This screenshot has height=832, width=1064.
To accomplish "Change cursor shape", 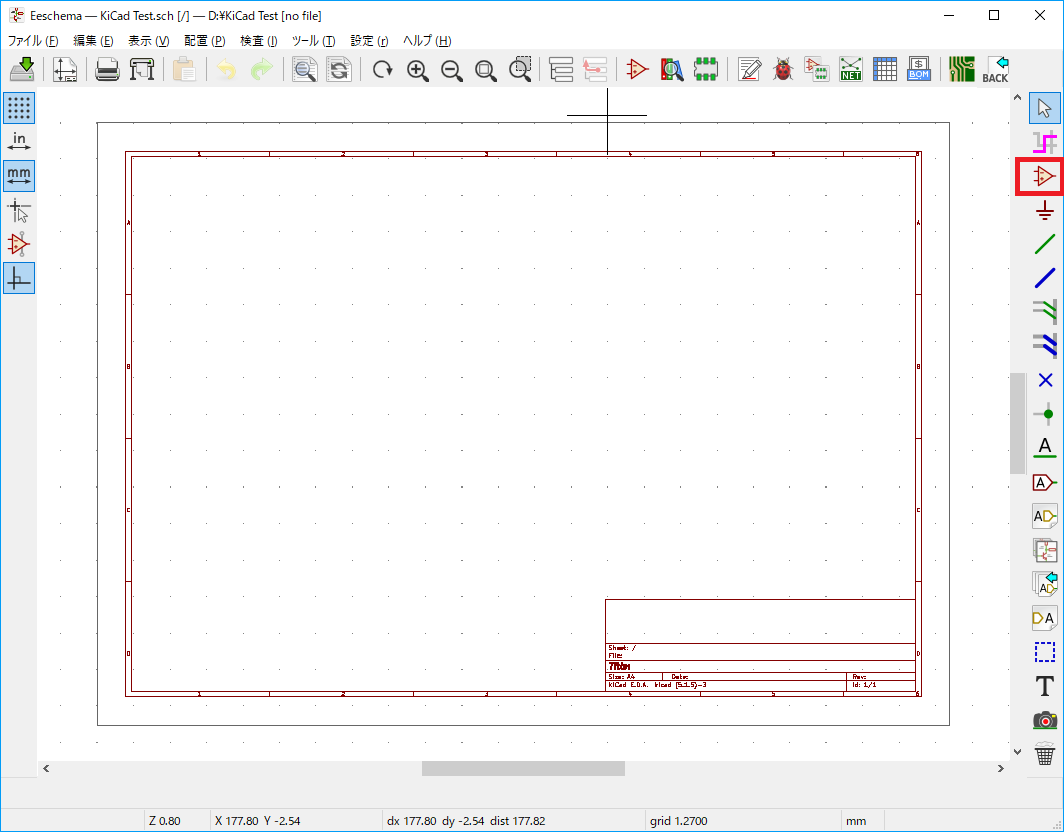I will tap(19, 210).
